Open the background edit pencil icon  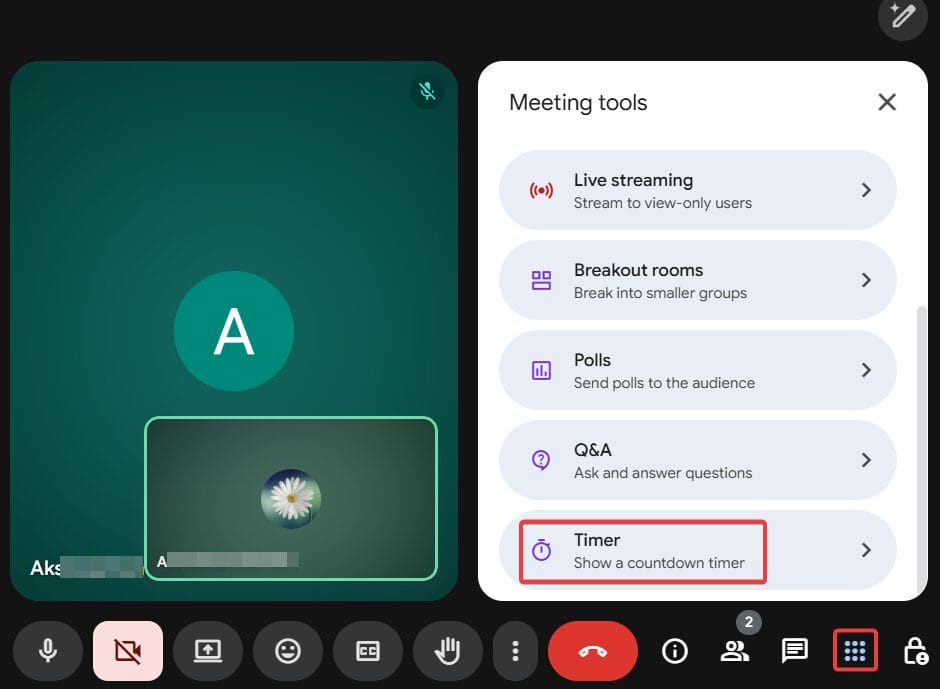tap(902, 17)
